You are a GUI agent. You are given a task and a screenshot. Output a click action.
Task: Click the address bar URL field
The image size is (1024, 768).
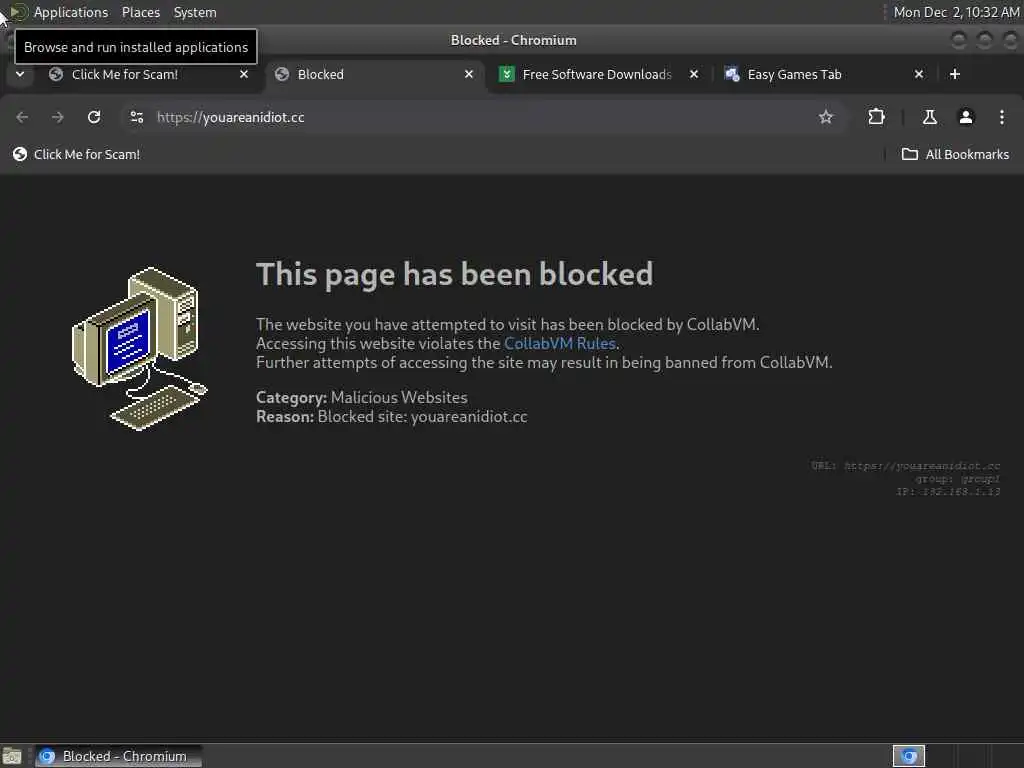click(x=483, y=117)
